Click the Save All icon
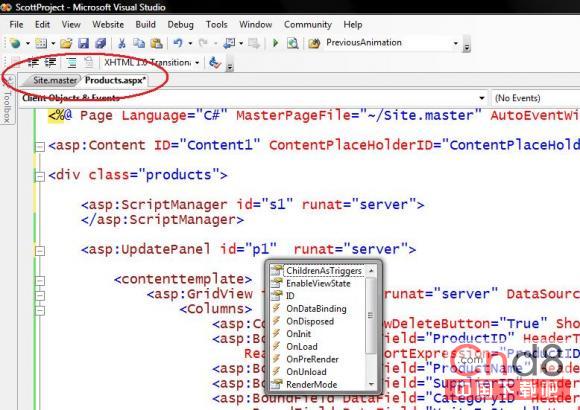Image resolution: width=580 pixels, height=410 pixels. (101, 43)
